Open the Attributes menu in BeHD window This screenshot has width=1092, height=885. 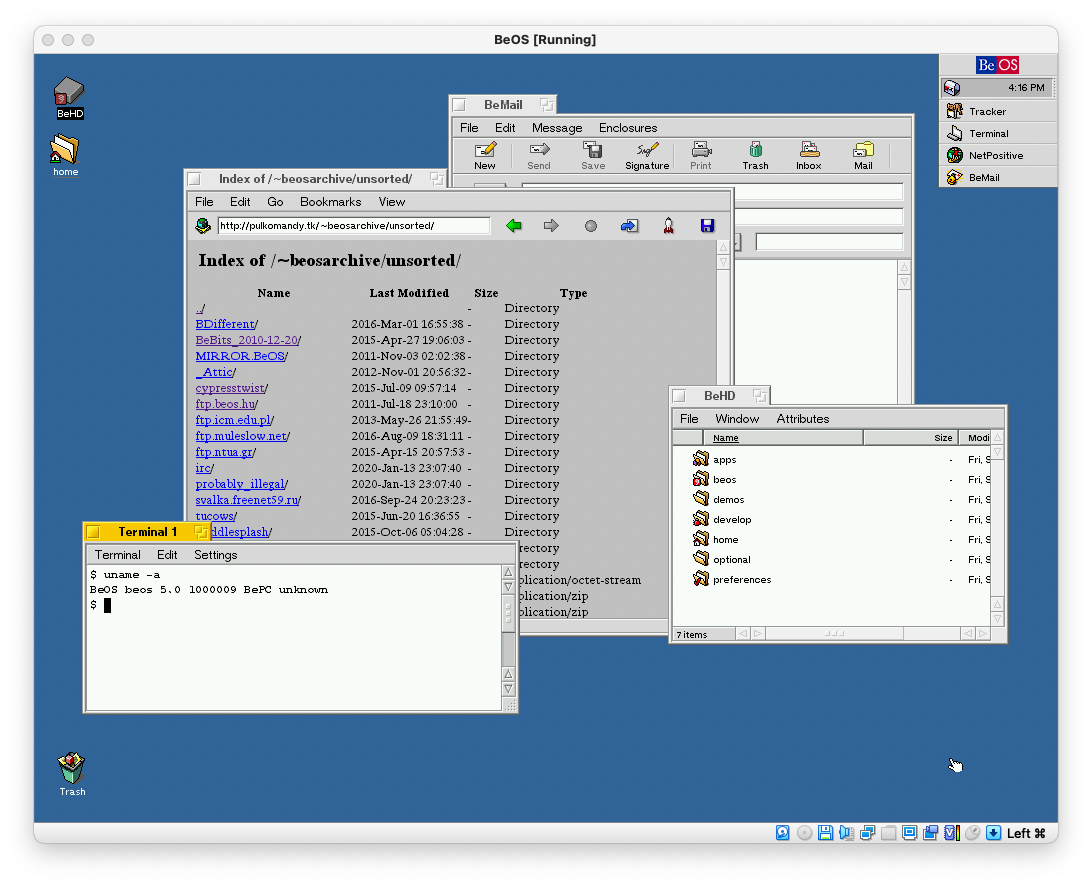[x=802, y=419]
